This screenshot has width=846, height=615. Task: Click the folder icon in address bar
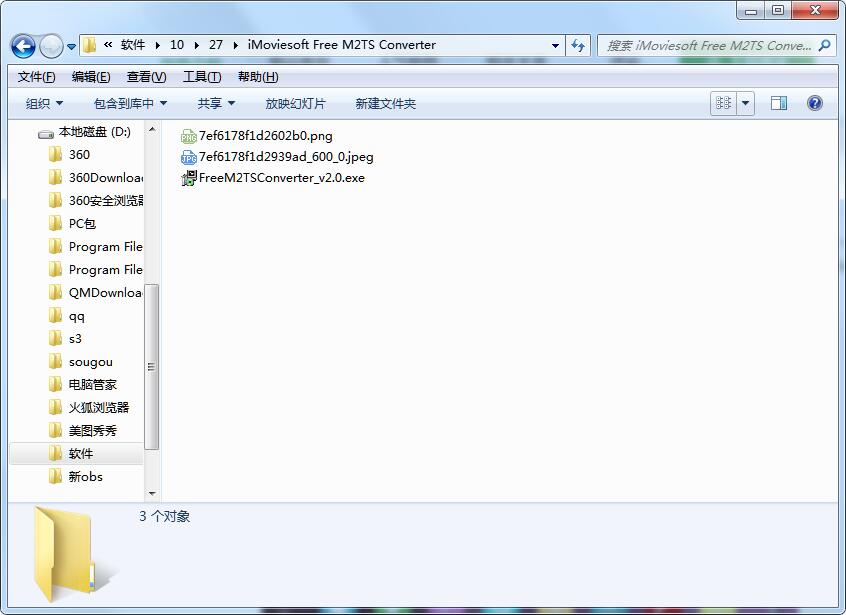pos(90,45)
